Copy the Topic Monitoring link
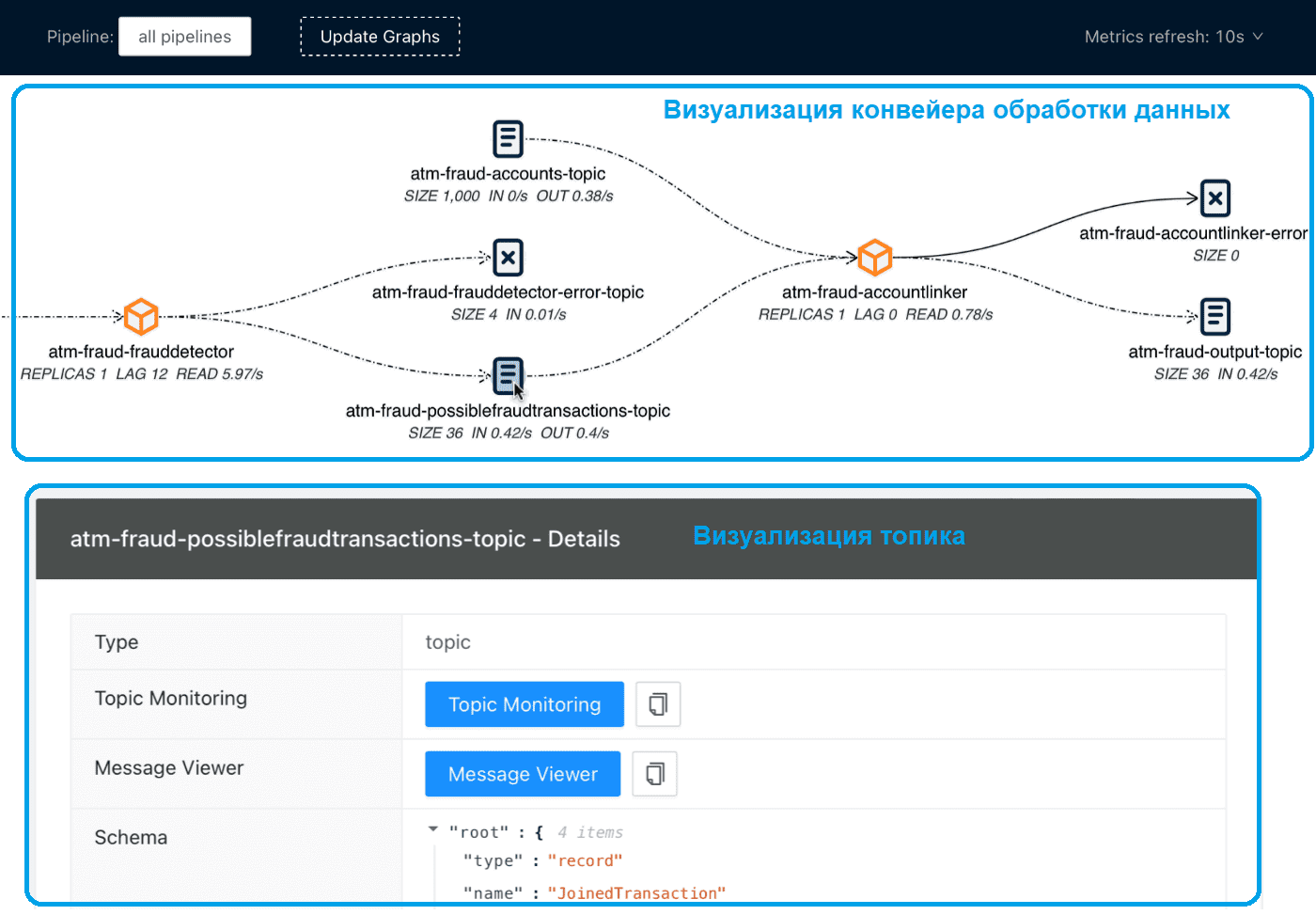This screenshot has height=915, width=1316. click(658, 704)
